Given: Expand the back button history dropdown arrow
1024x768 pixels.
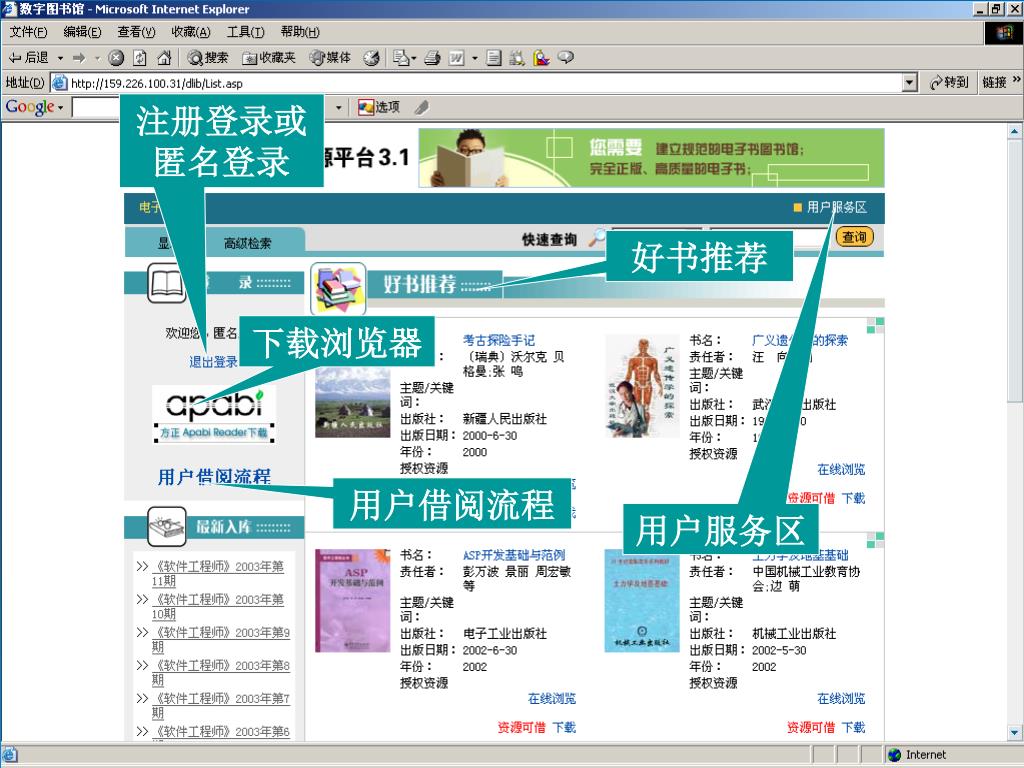Looking at the screenshot, I should 60,58.
